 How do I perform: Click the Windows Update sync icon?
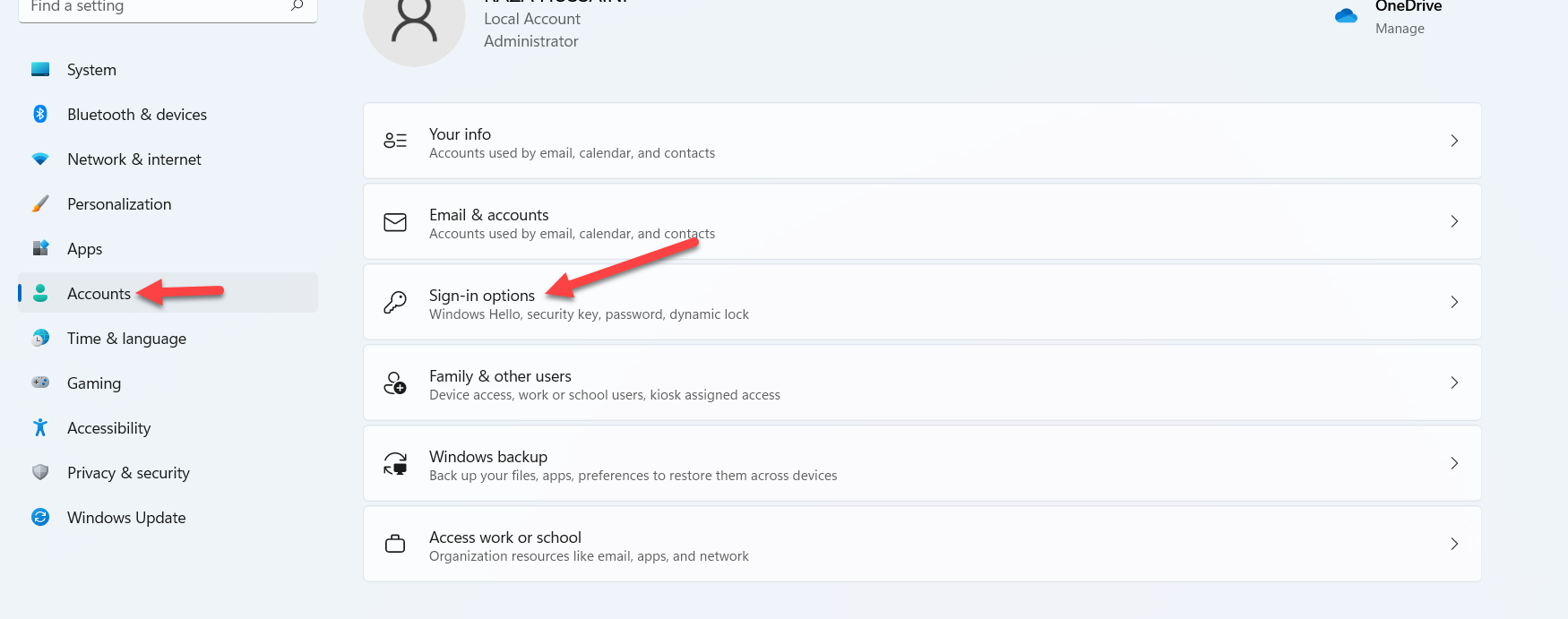[x=40, y=517]
